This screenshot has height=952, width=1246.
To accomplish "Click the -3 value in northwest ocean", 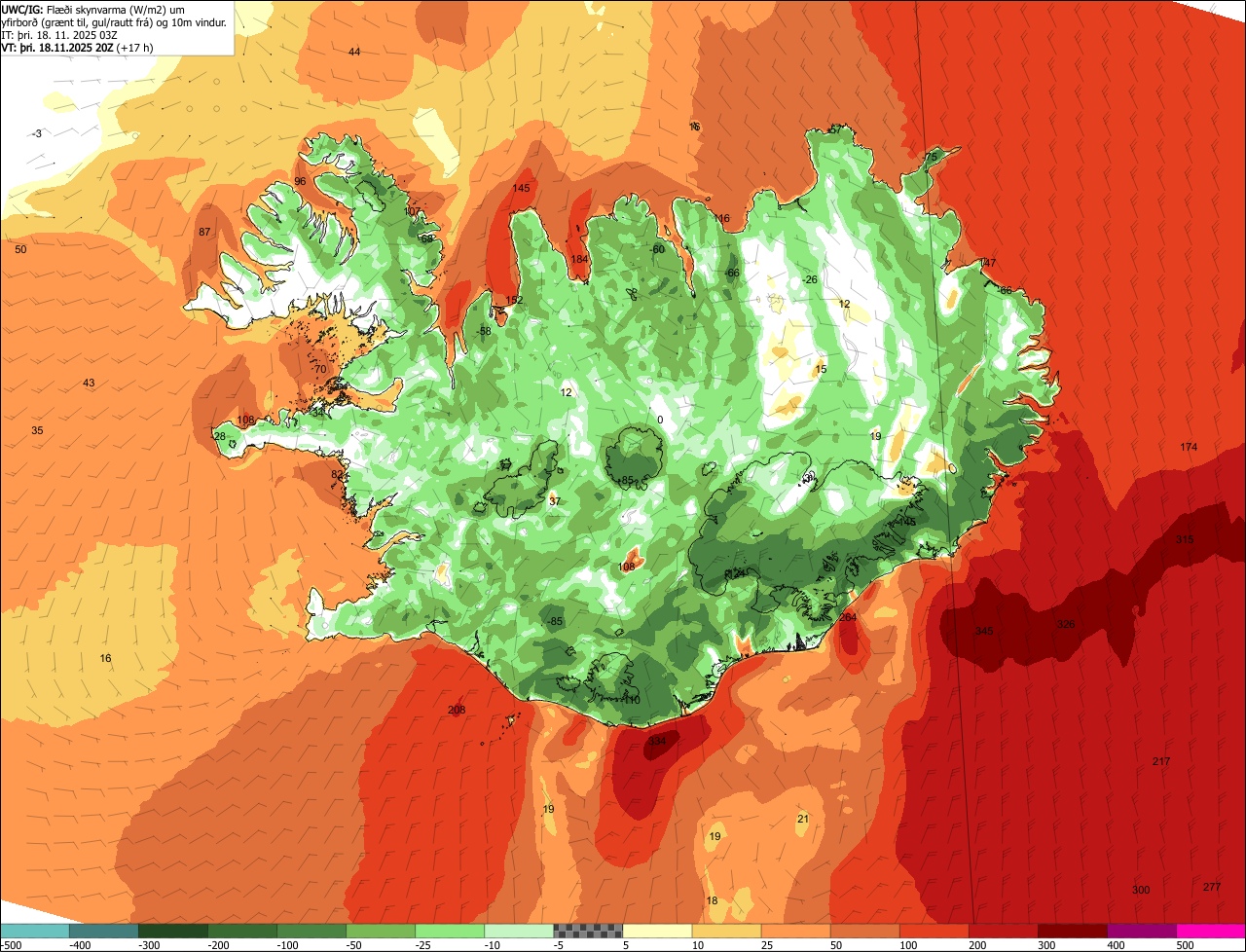I will 36,133.
